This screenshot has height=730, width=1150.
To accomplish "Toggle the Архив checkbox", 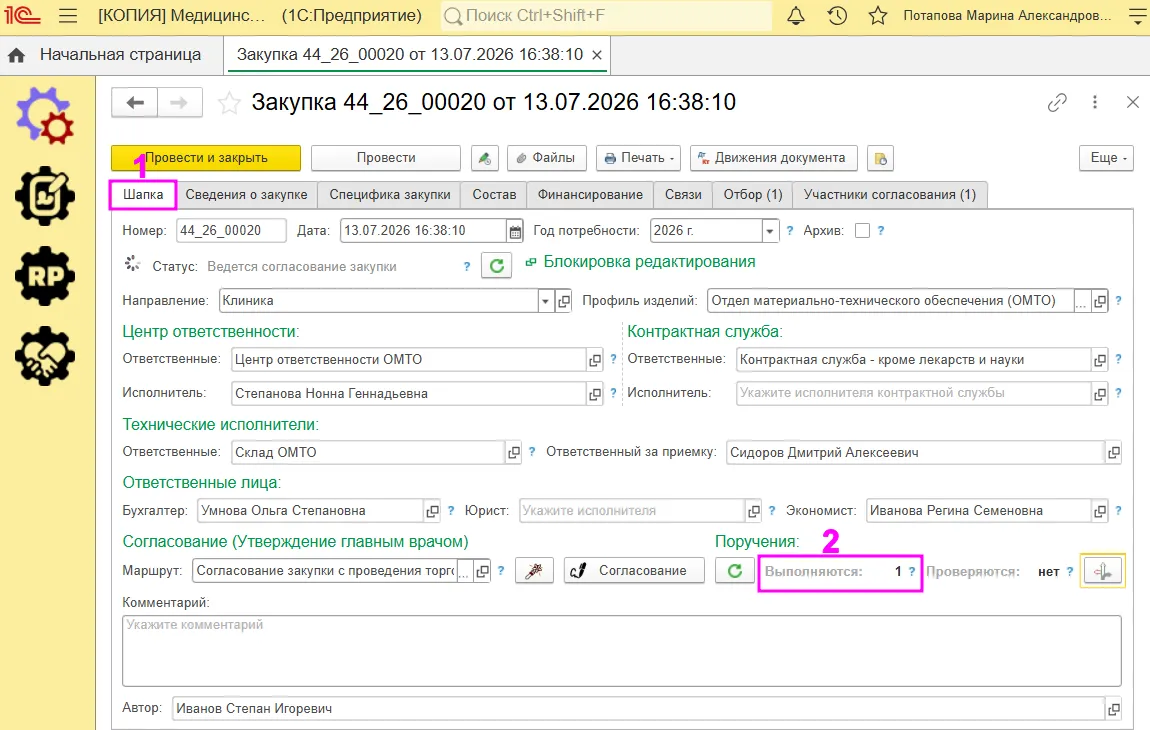I will coord(862,230).
